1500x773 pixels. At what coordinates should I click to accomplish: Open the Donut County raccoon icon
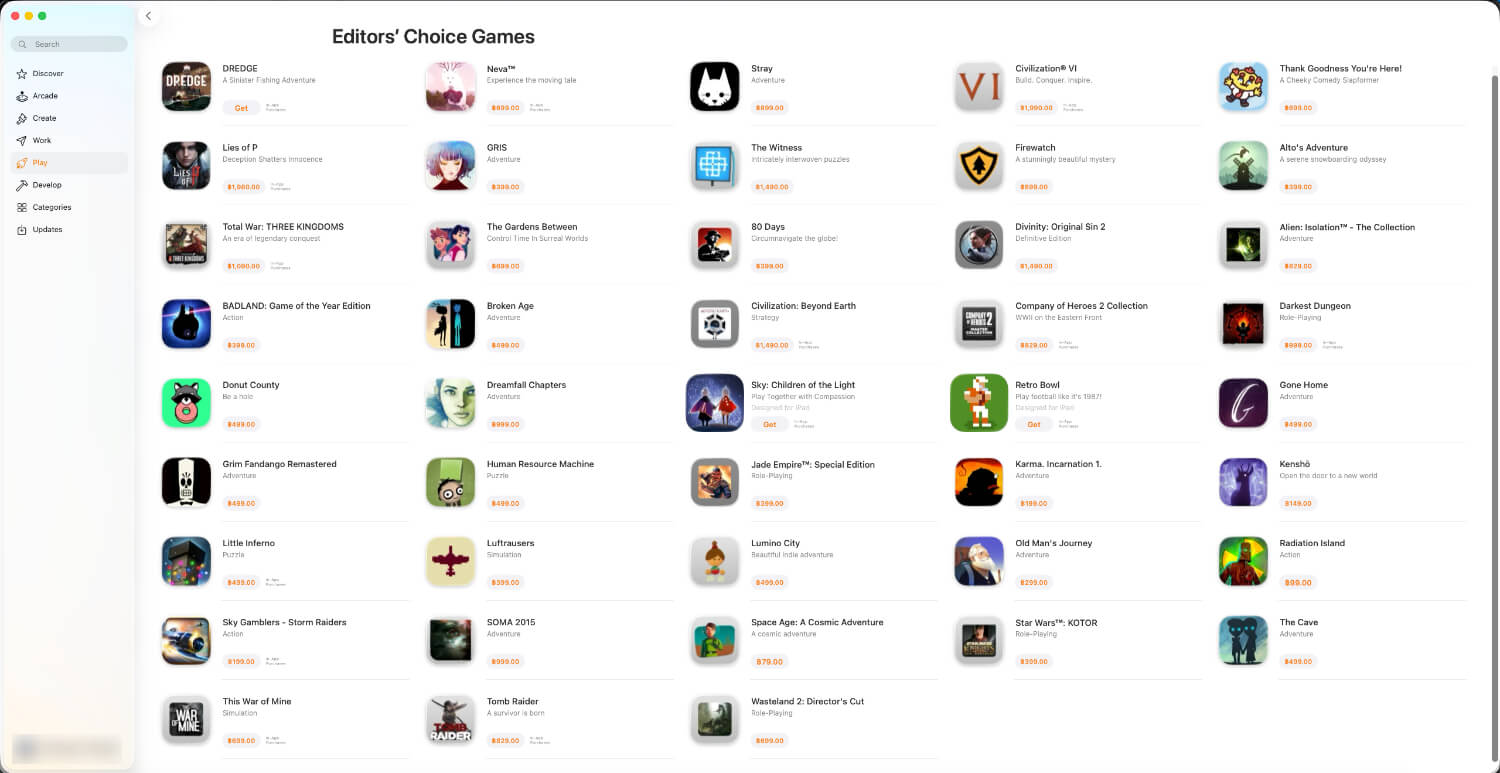(186, 403)
